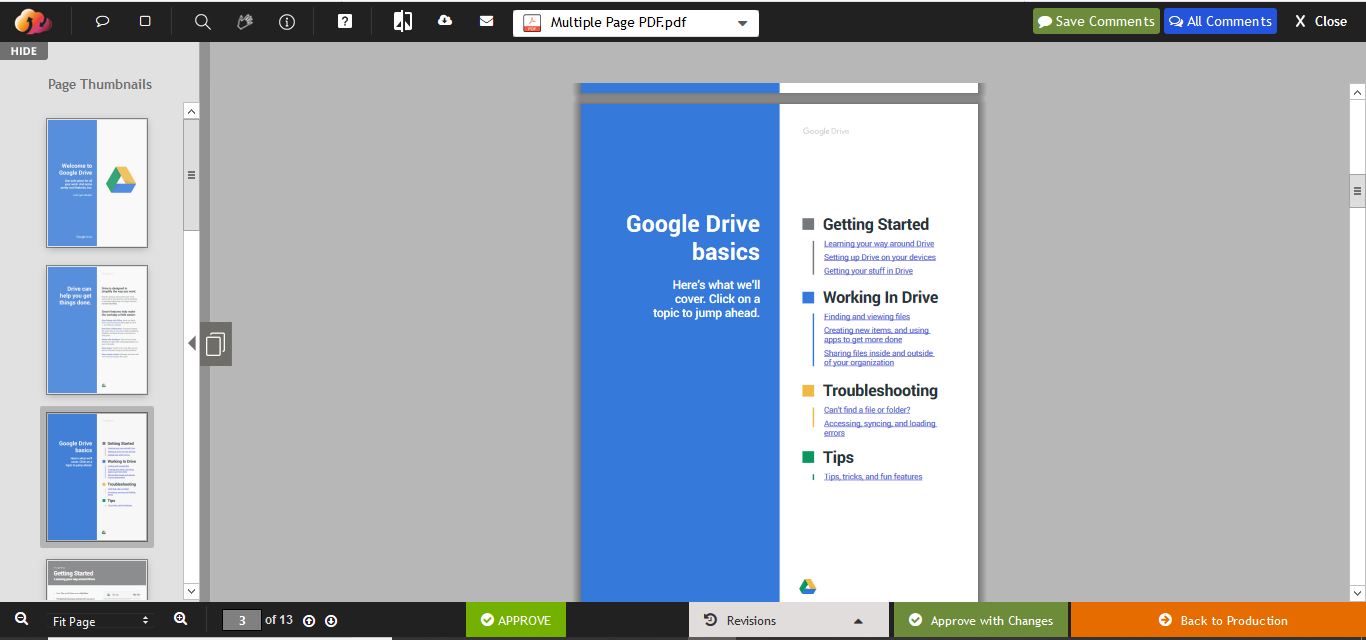
Task: Click the 'of 13' page count text
Action: 279,620
